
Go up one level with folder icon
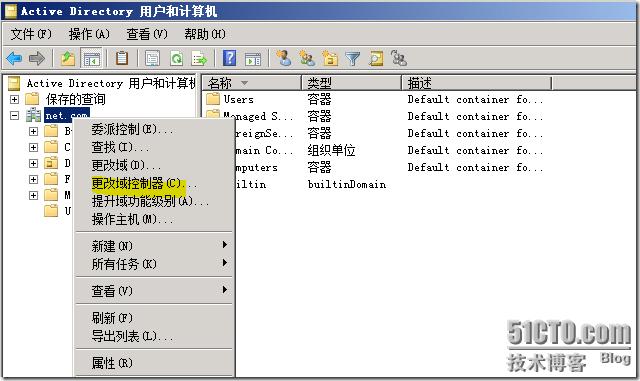tap(68, 58)
